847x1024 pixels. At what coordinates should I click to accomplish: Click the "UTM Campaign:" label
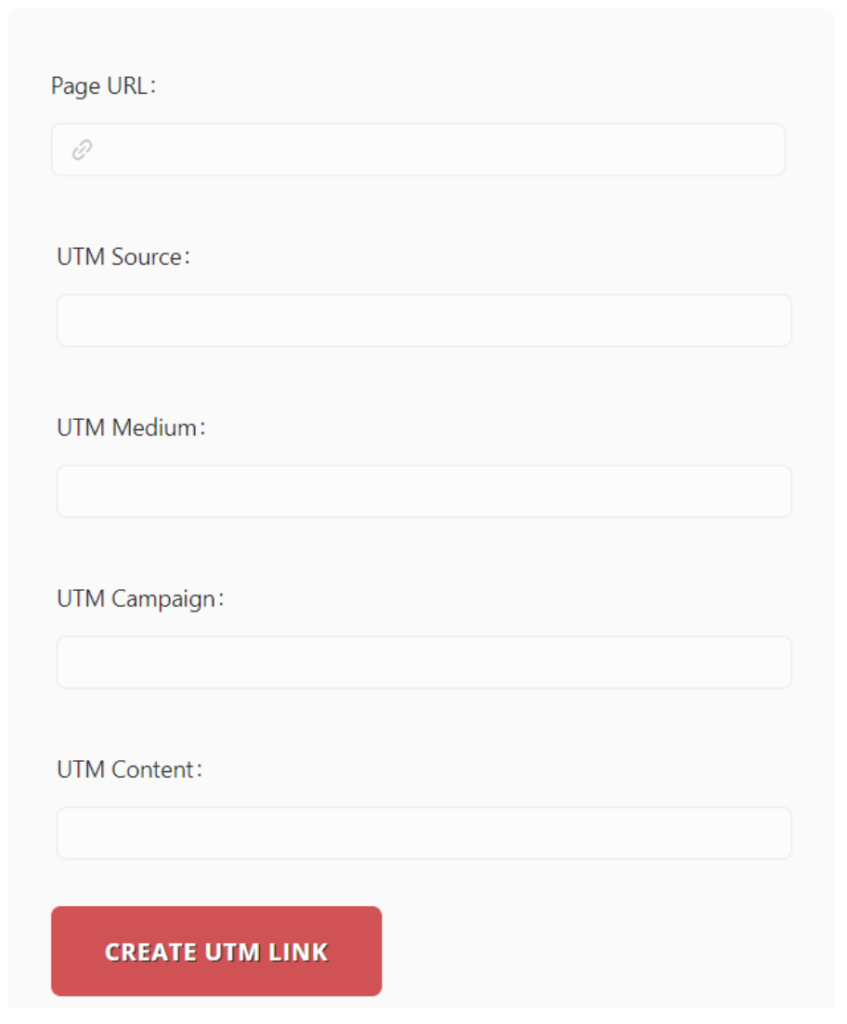tap(140, 599)
